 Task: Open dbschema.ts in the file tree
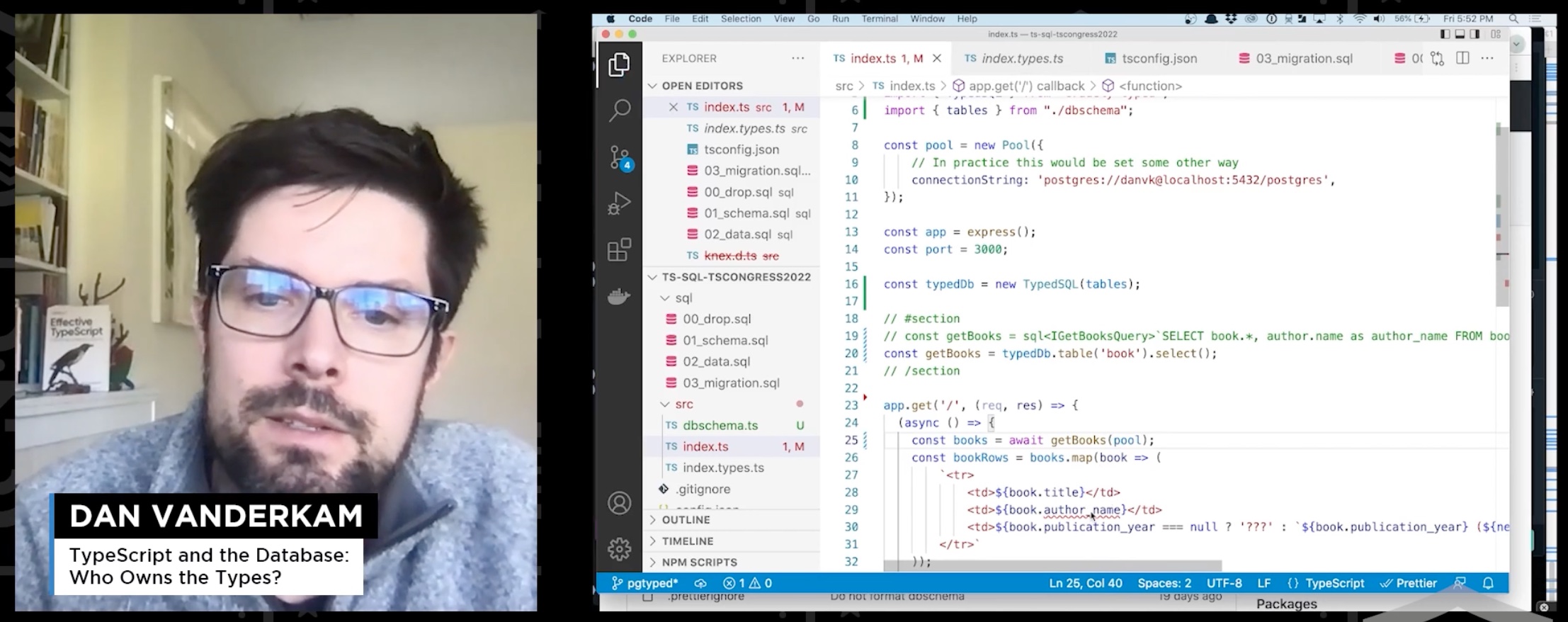[720, 426]
